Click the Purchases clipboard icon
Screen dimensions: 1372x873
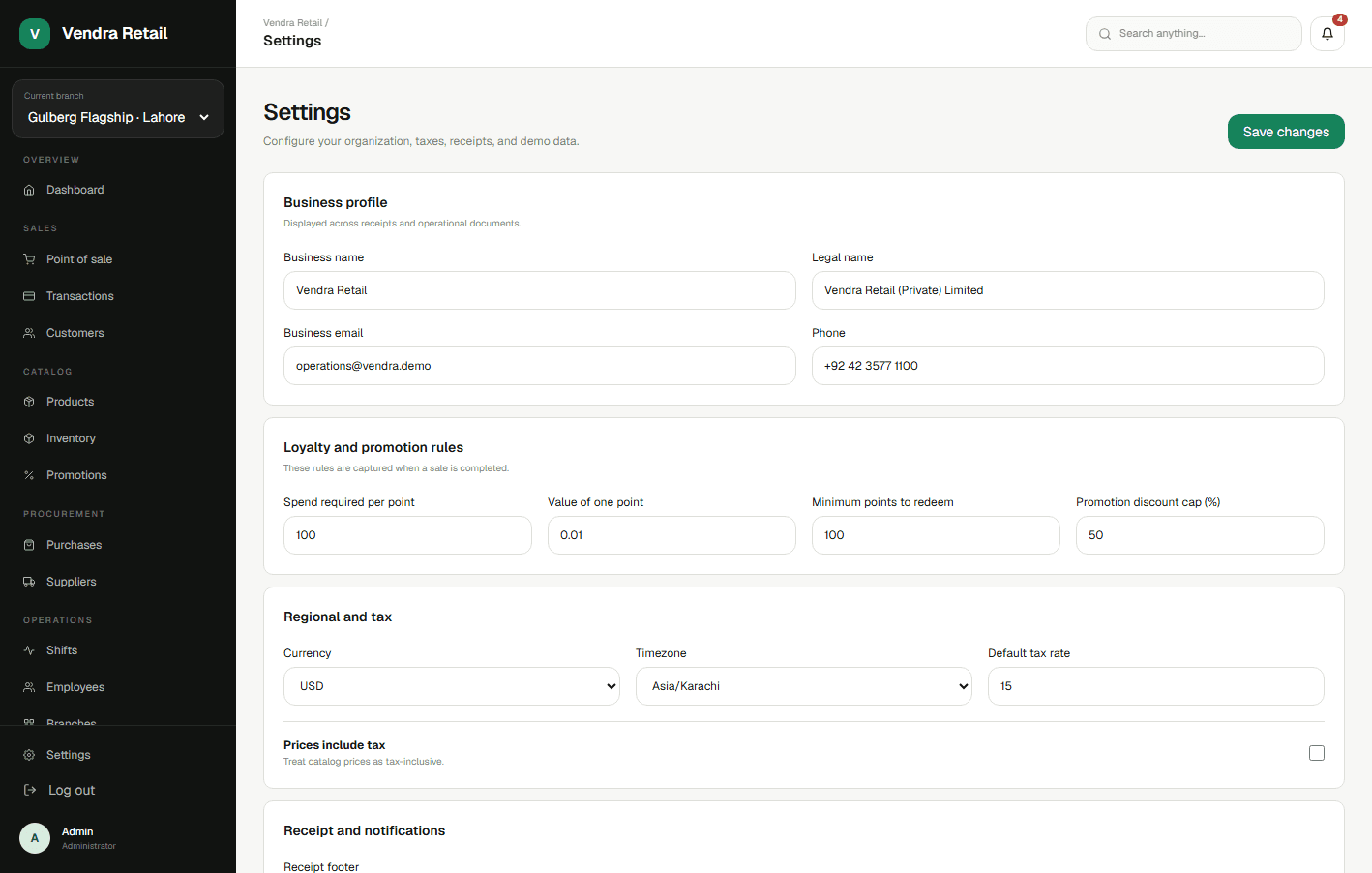click(29, 545)
